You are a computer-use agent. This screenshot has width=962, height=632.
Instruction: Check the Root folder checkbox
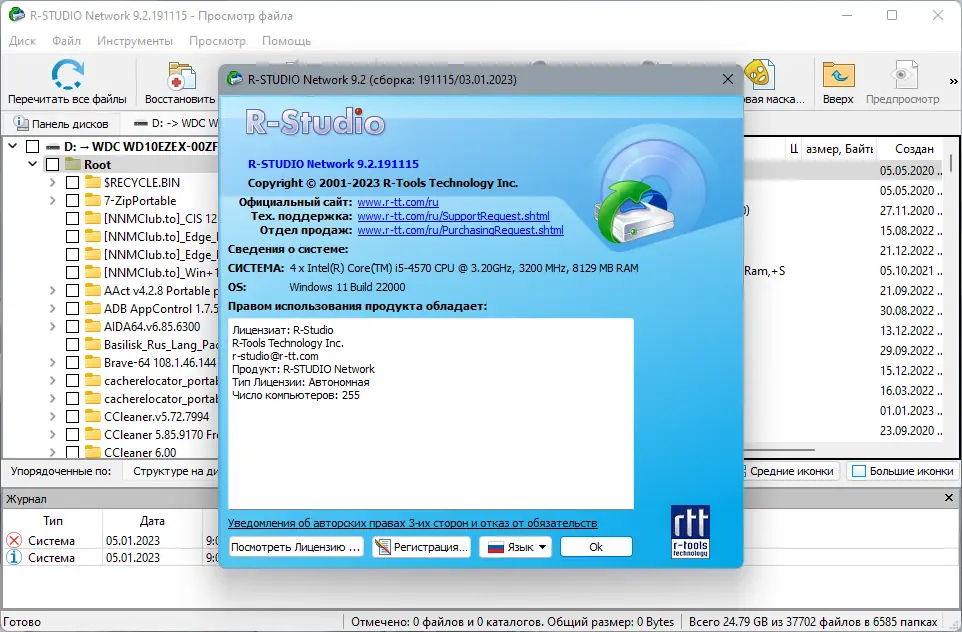55,162
